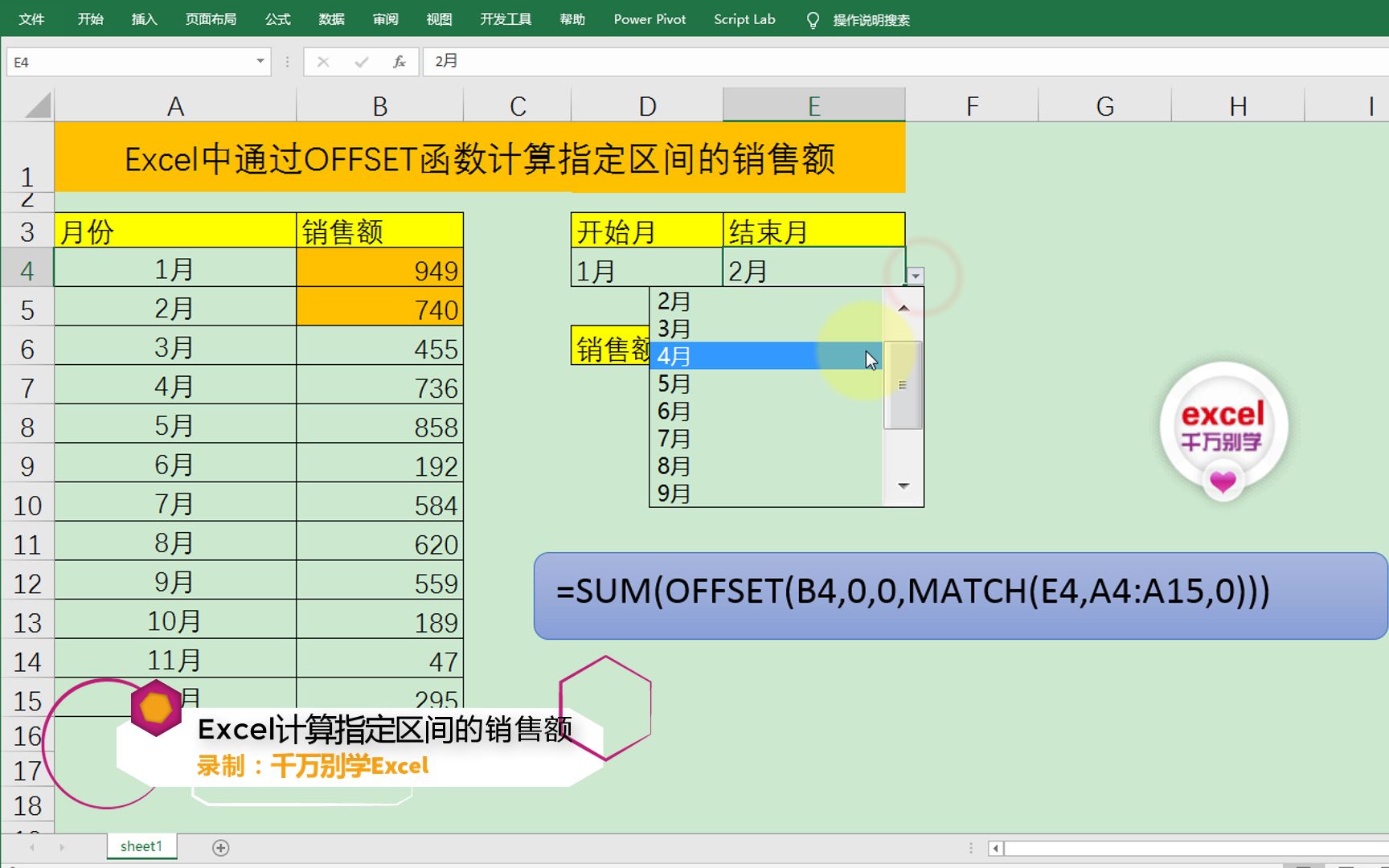Select the sheet1 tab
1389x868 pixels.
tap(141, 845)
